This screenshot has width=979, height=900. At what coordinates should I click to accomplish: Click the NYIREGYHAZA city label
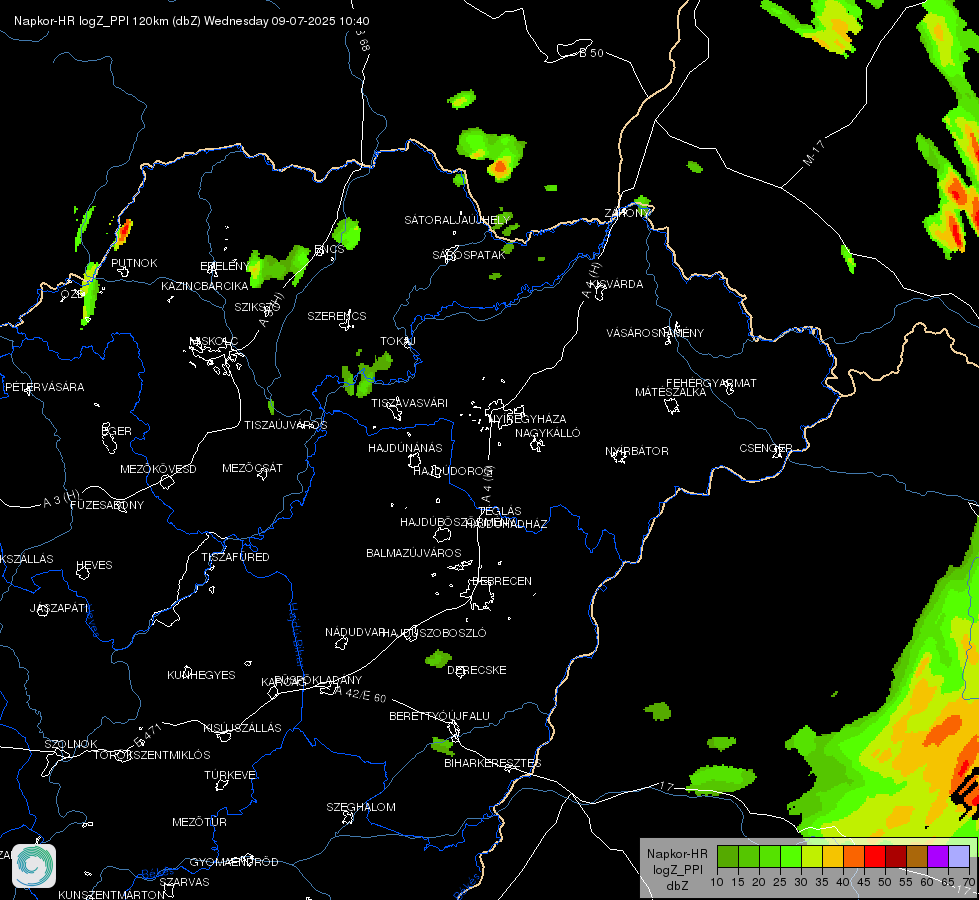point(528,419)
